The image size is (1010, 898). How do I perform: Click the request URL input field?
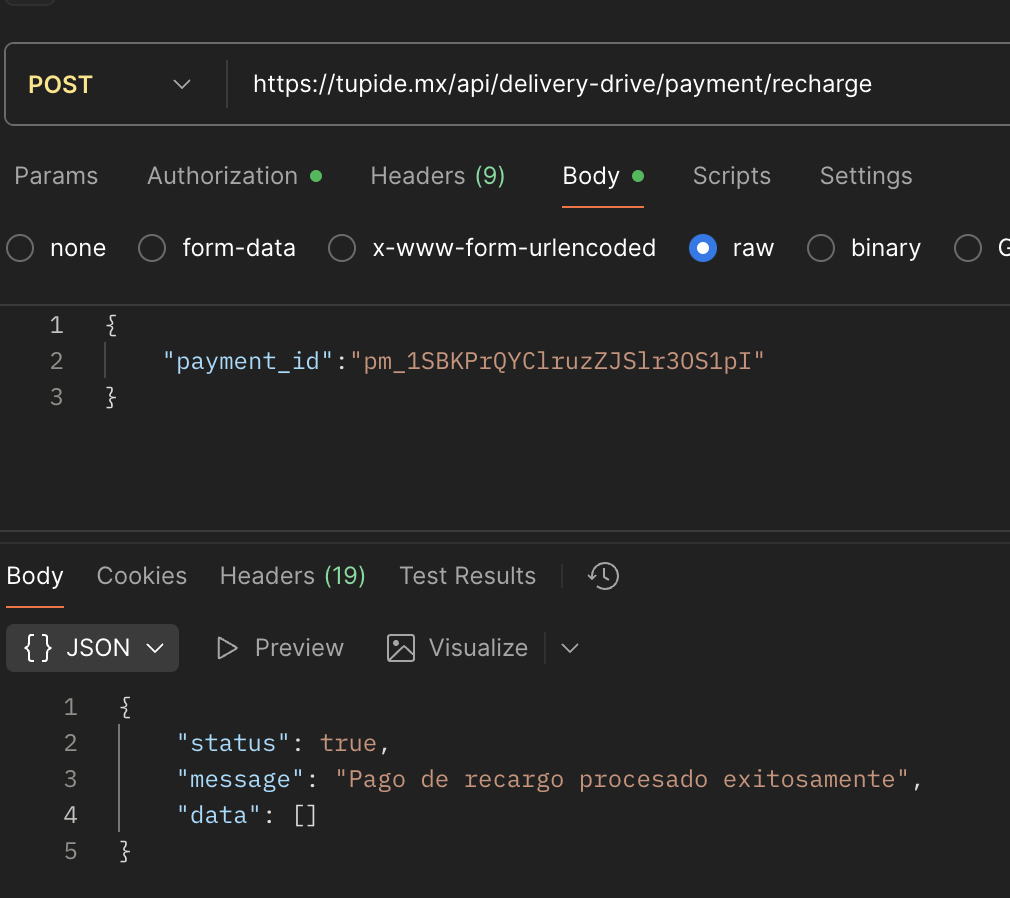[x=600, y=84]
